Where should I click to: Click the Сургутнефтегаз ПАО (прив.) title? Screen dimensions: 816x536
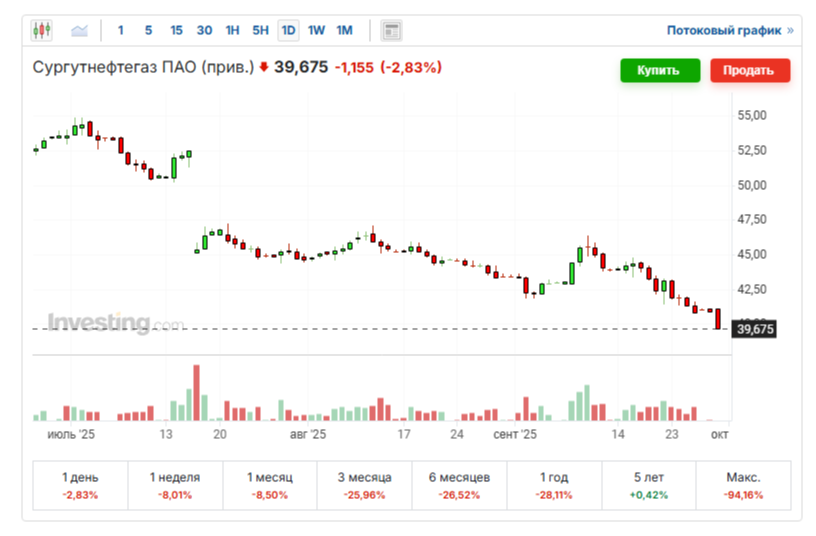pos(143,67)
